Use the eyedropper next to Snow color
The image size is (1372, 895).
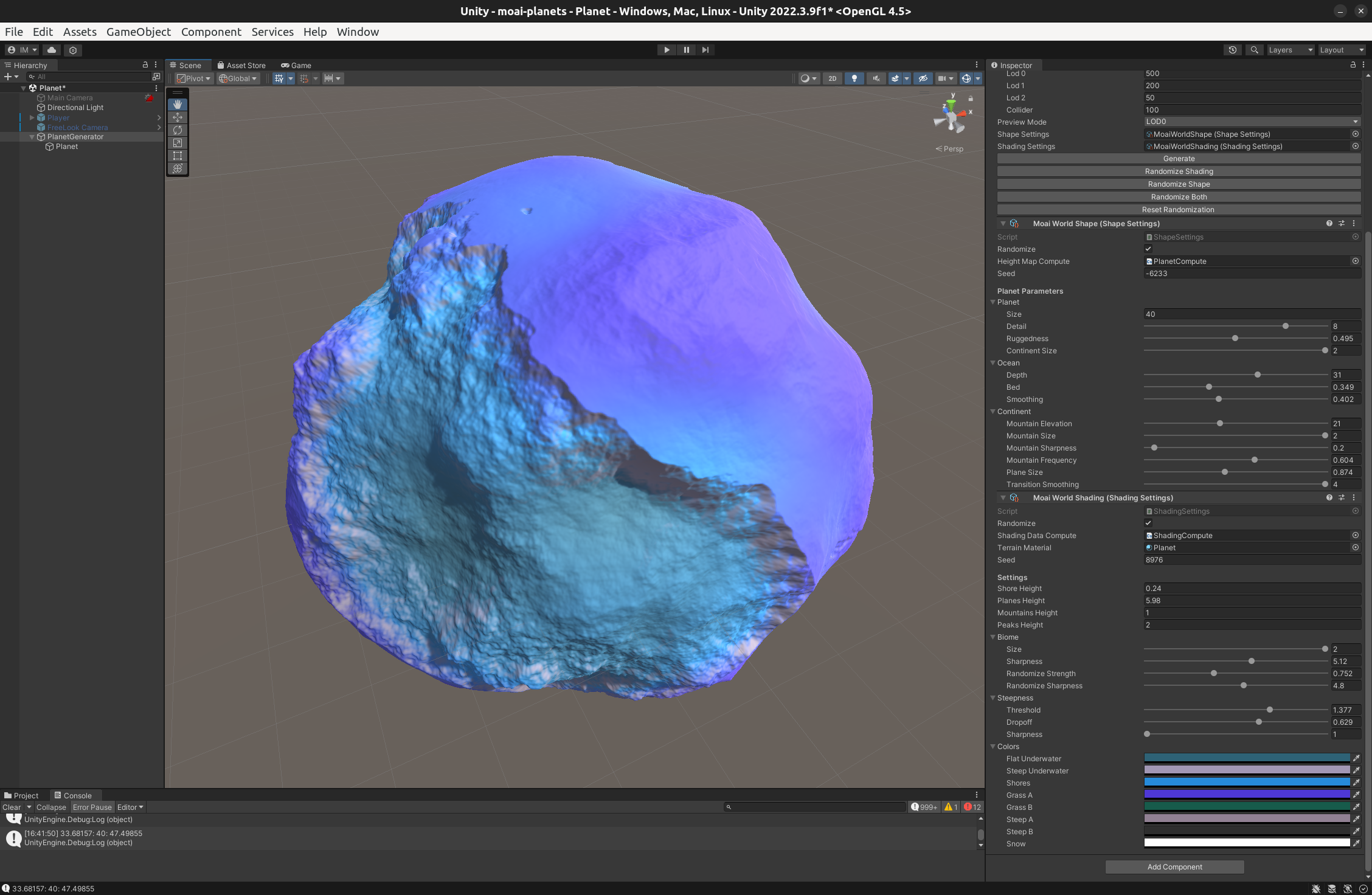[x=1357, y=843]
